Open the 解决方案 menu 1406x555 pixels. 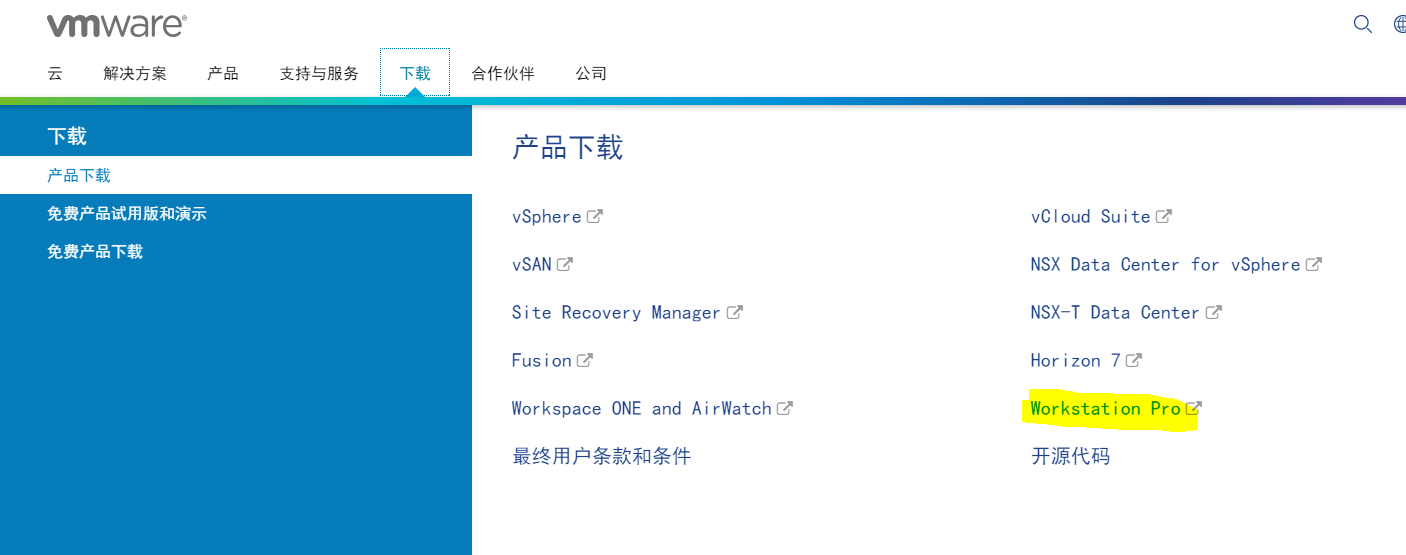135,73
